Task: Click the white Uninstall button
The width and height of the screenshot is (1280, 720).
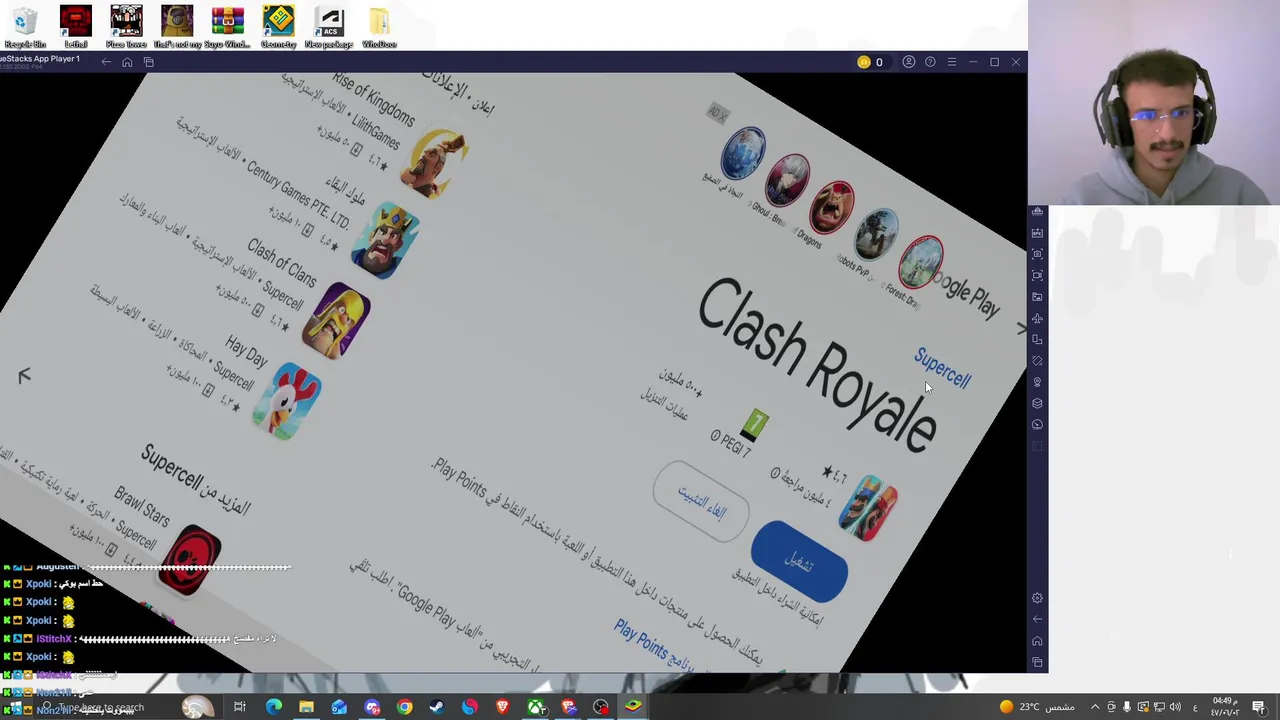Action: click(x=701, y=502)
